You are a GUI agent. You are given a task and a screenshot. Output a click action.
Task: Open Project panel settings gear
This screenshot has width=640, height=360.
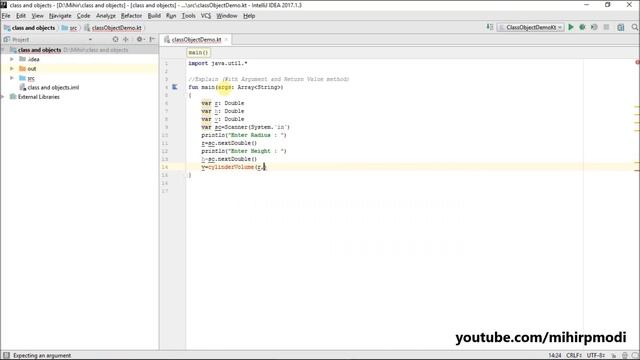(140, 39)
